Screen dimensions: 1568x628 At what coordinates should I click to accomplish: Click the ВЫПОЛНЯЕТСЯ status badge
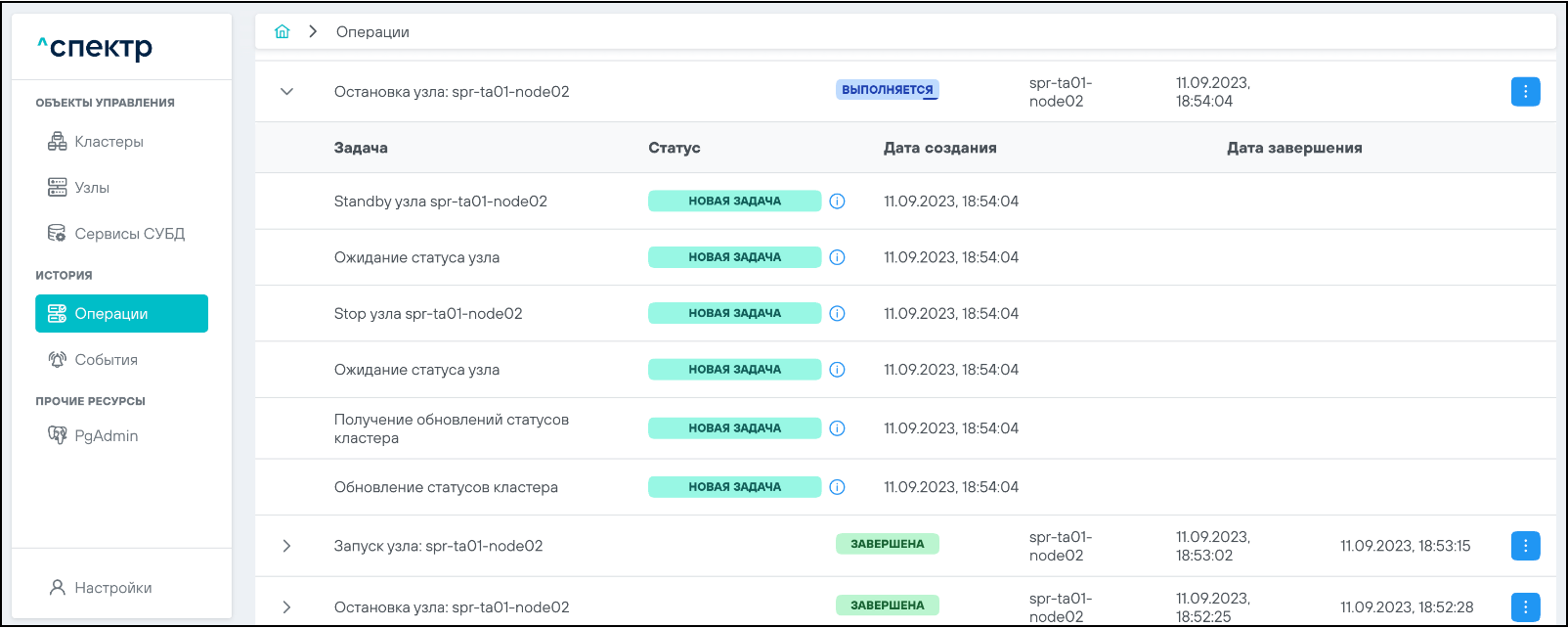tap(887, 90)
